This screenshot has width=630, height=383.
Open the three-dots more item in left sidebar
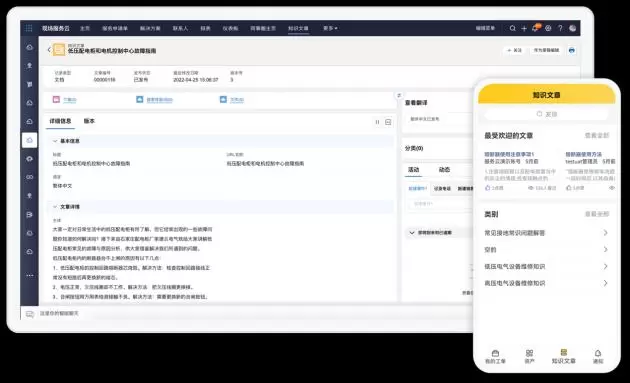click(30, 276)
